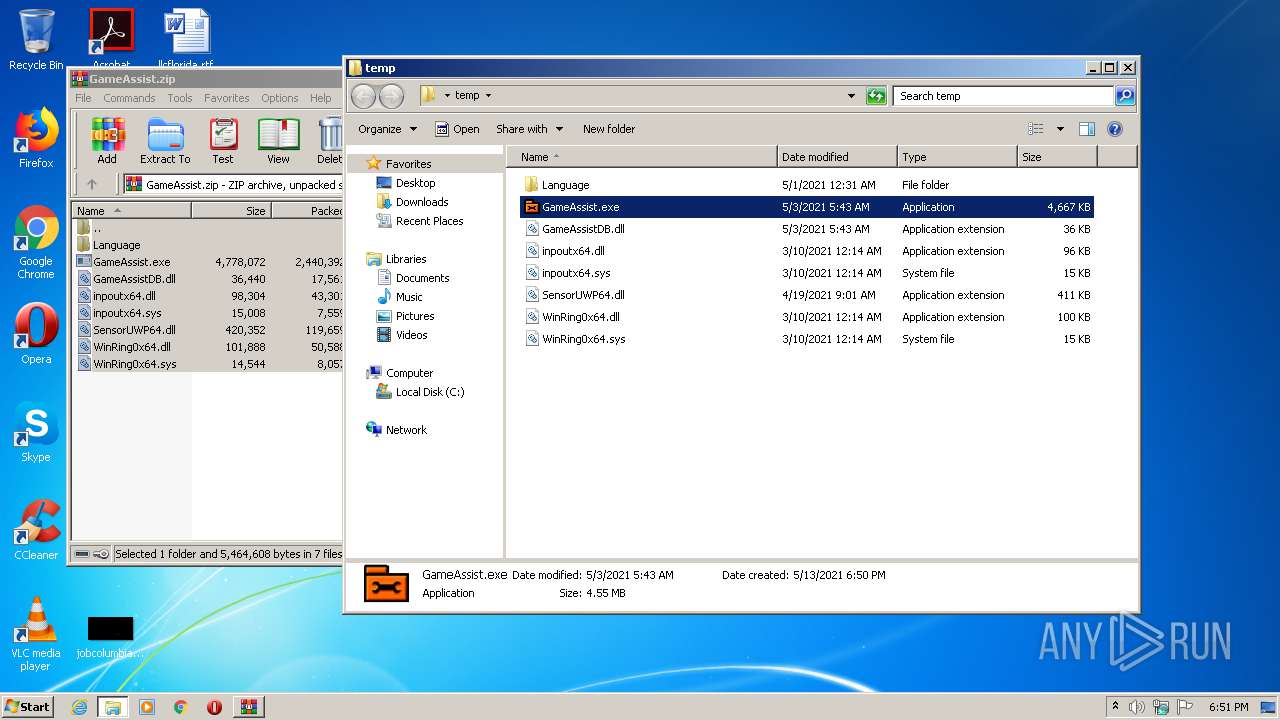Expand the temp breadcrumb arrow in address bar

488,96
